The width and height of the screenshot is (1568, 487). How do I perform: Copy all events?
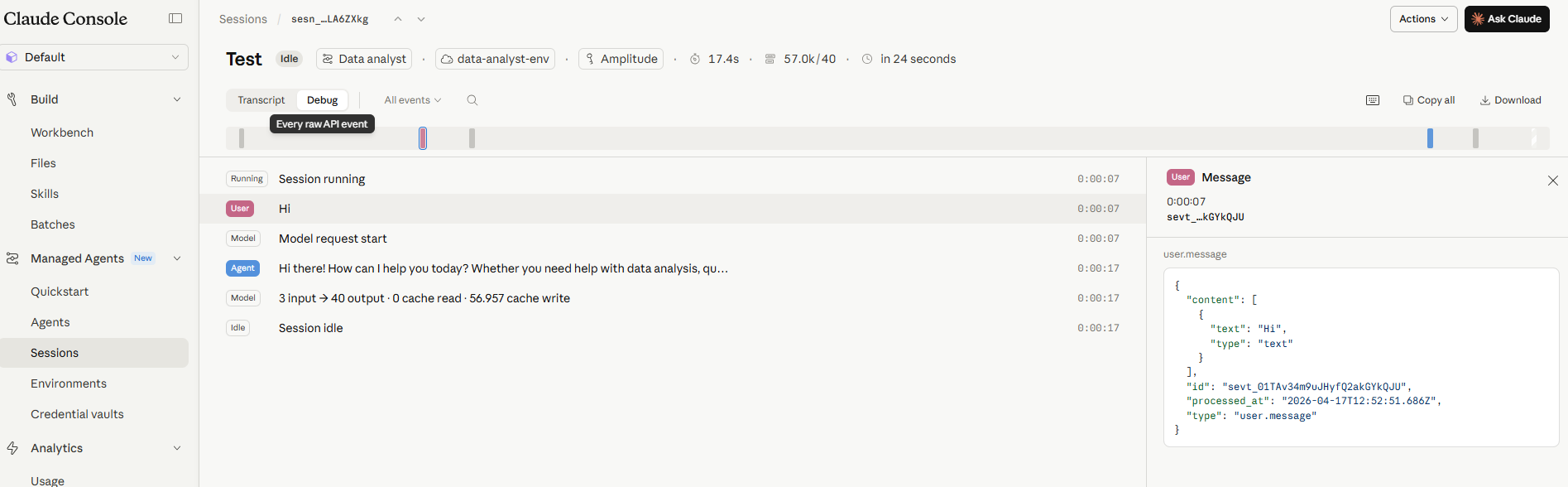point(1429,100)
